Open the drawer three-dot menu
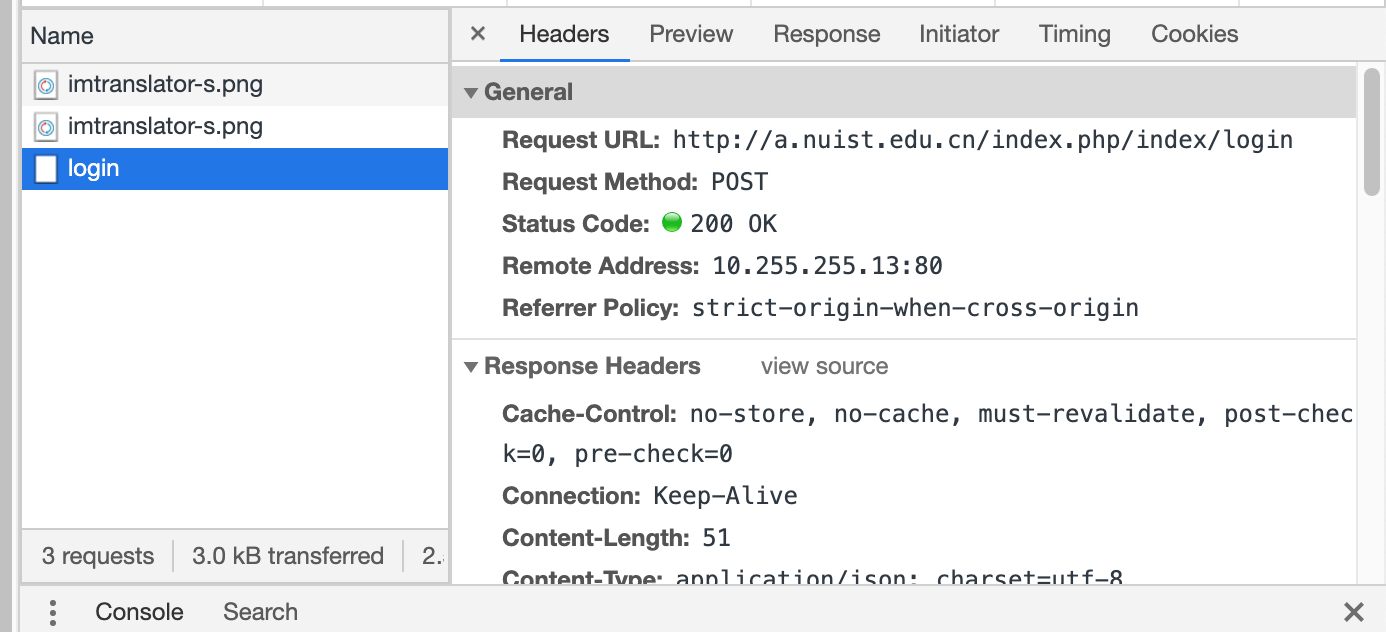Image resolution: width=1386 pixels, height=632 pixels. 53,612
